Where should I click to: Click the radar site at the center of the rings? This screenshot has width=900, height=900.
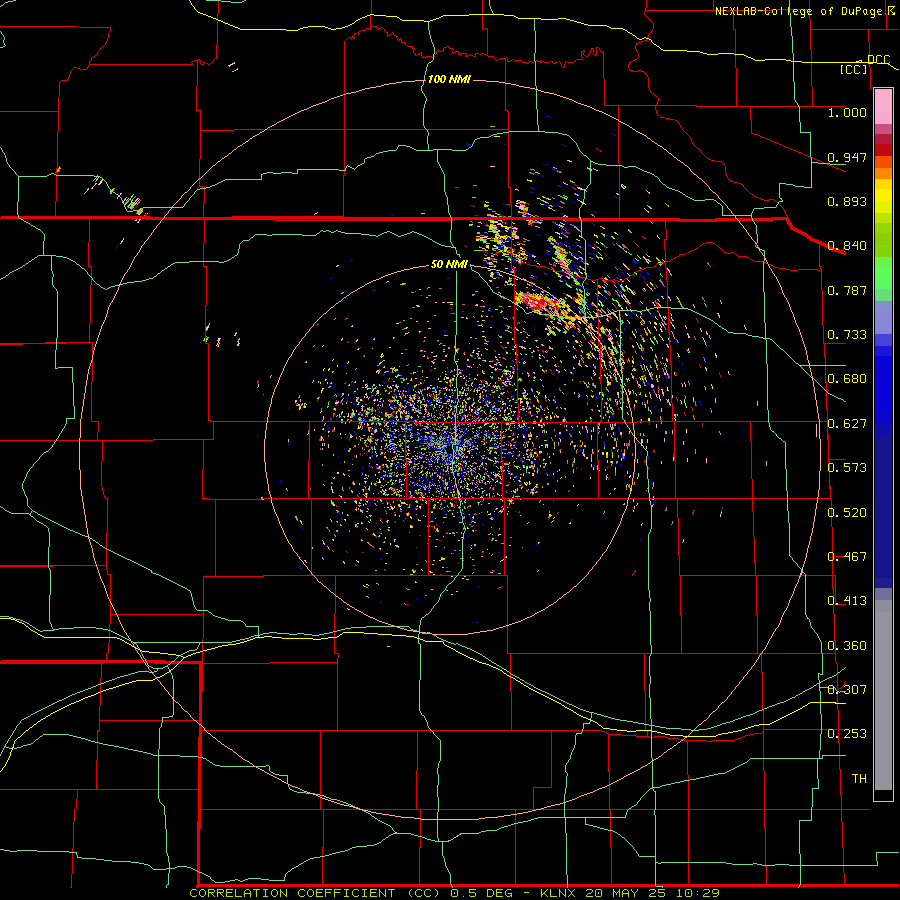(451, 449)
